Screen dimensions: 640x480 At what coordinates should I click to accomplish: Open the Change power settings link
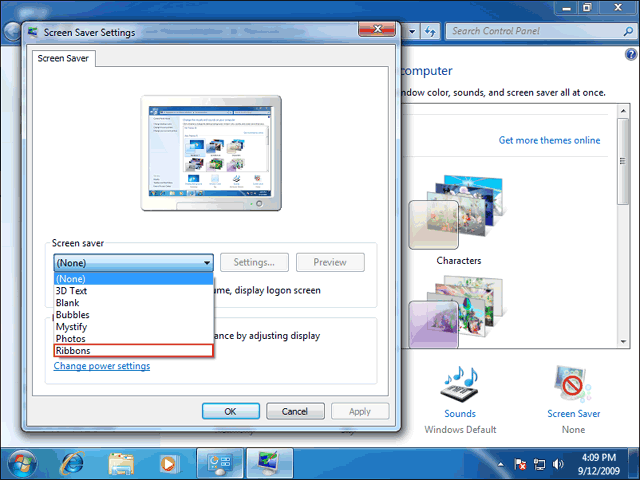point(102,366)
